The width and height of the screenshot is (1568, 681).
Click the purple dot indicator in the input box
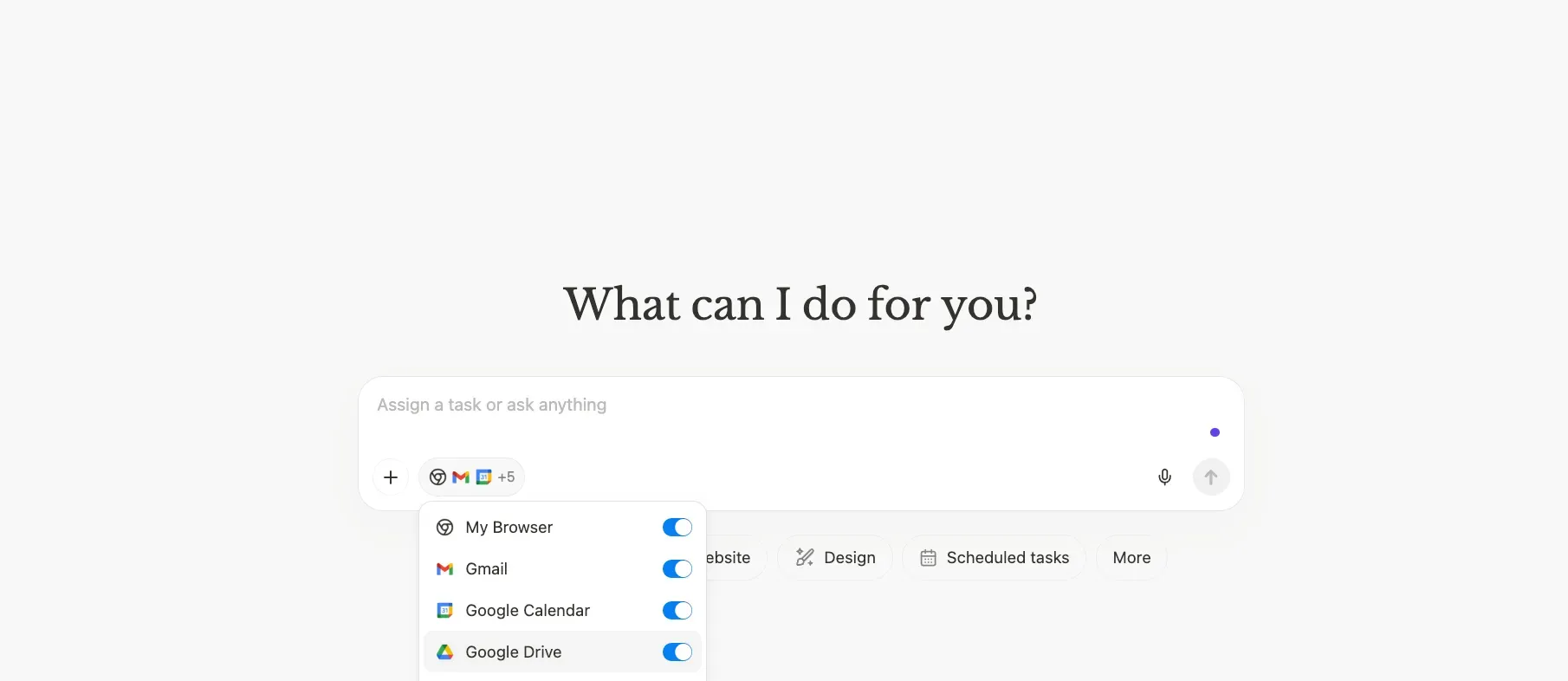coord(1215,432)
